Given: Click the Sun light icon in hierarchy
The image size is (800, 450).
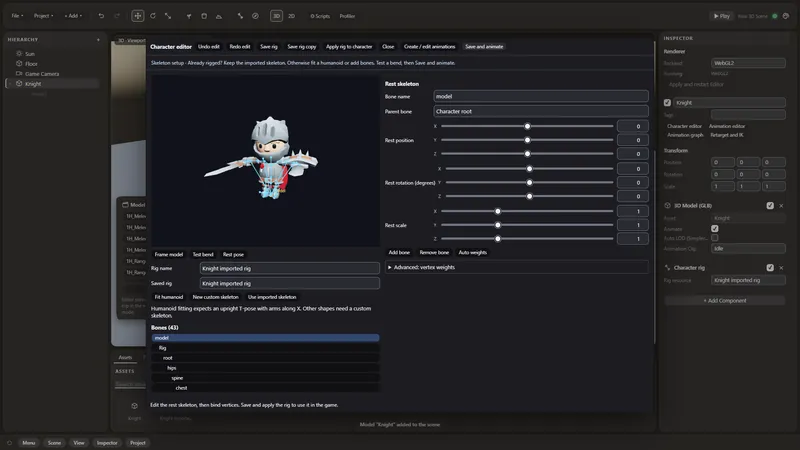Looking at the screenshot, I should (x=19, y=54).
